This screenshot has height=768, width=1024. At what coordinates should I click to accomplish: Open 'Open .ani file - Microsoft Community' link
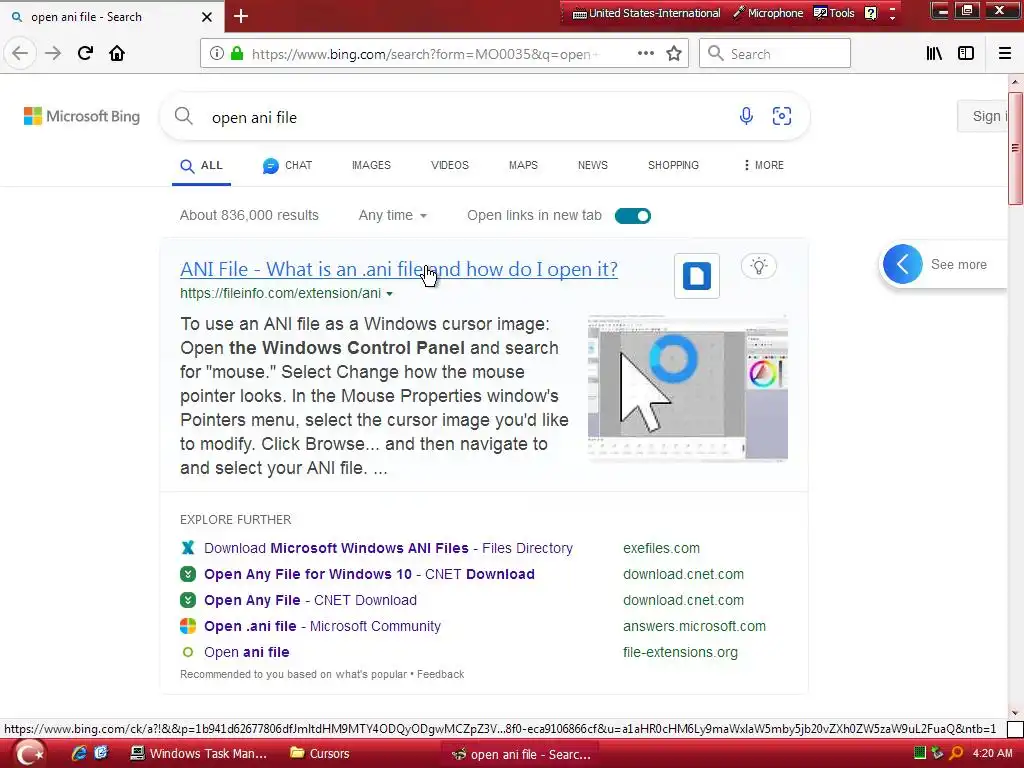coord(322,626)
